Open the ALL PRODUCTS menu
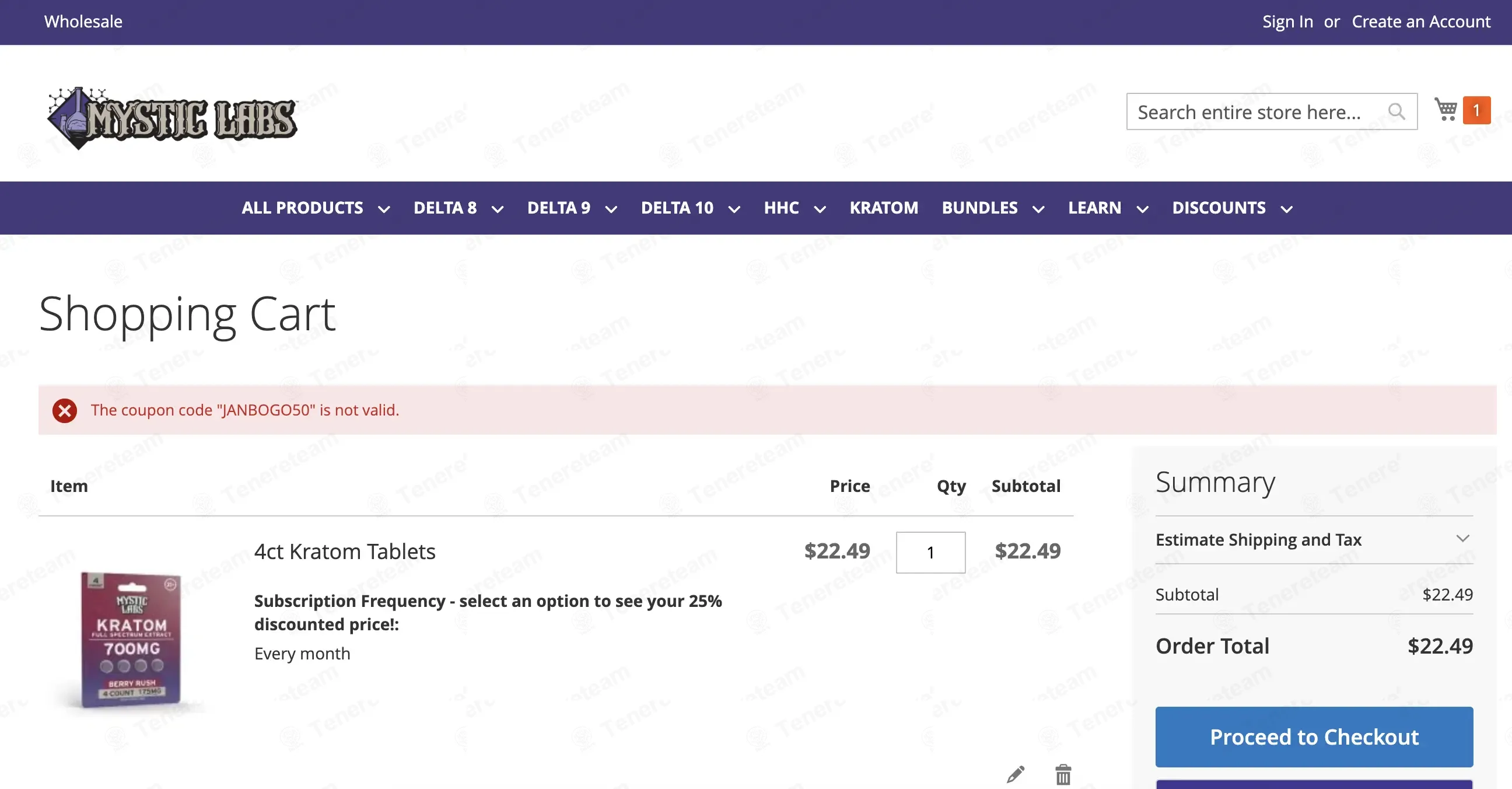Screen dimensions: 1512x789 coord(302,208)
